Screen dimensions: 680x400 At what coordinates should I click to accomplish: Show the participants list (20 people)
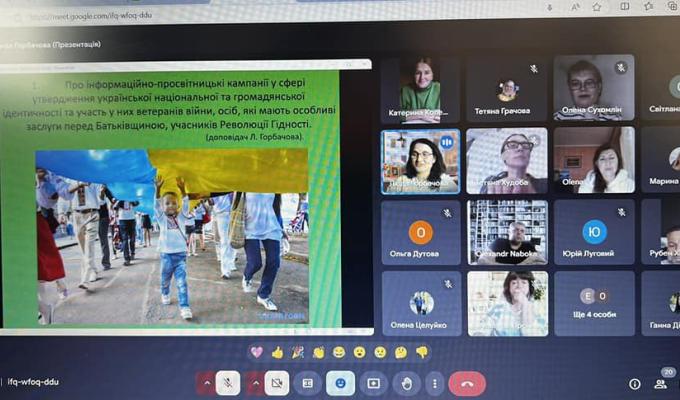pyautogui.click(x=661, y=384)
